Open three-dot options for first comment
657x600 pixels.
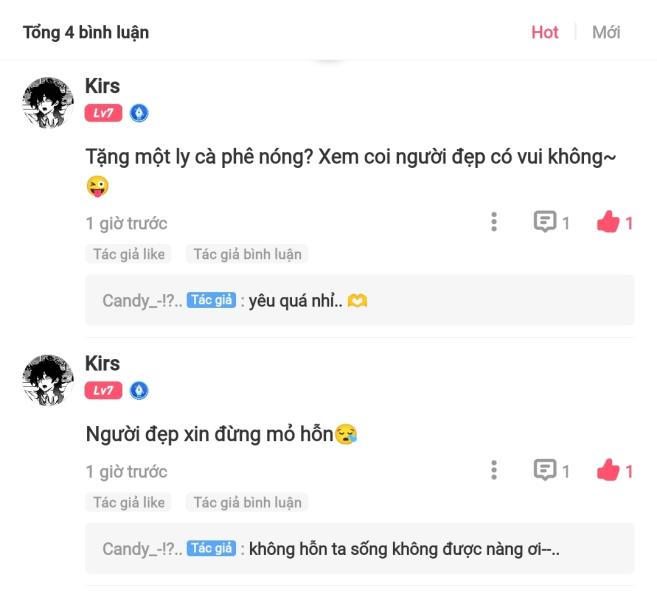click(494, 222)
